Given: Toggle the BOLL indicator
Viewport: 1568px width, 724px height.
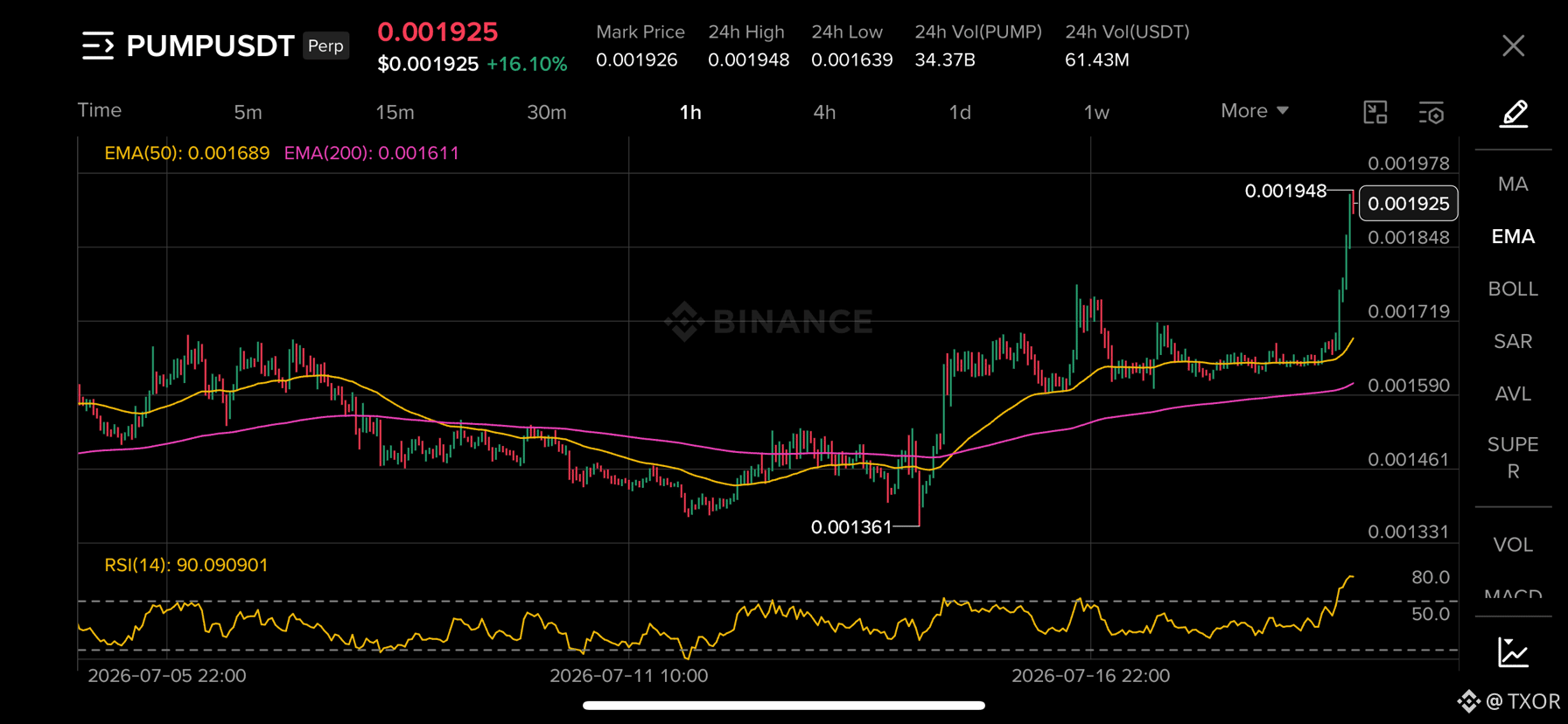Looking at the screenshot, I should click(x=1513, y=289).
